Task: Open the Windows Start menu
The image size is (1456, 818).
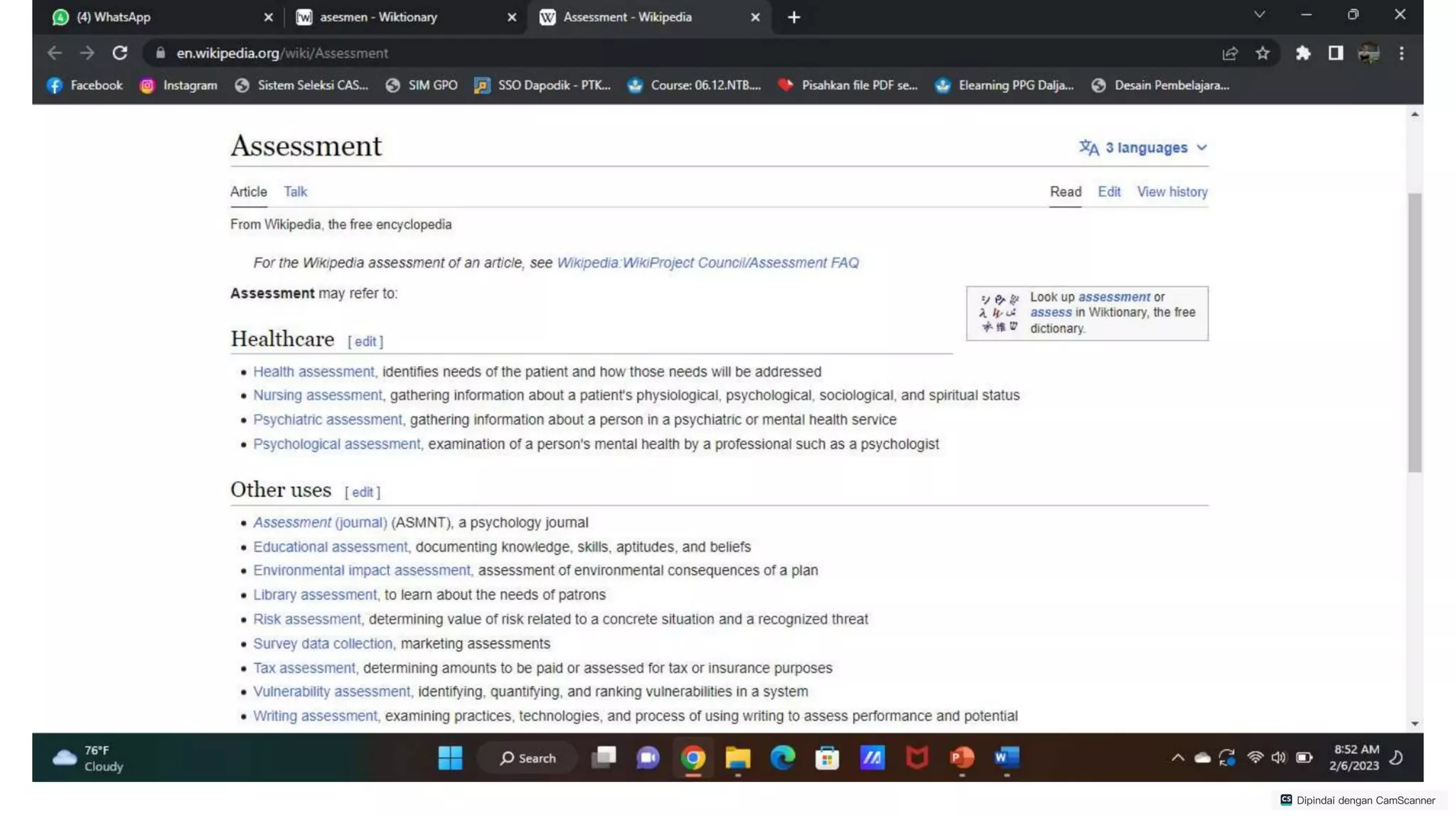Action: click(450, 758)
